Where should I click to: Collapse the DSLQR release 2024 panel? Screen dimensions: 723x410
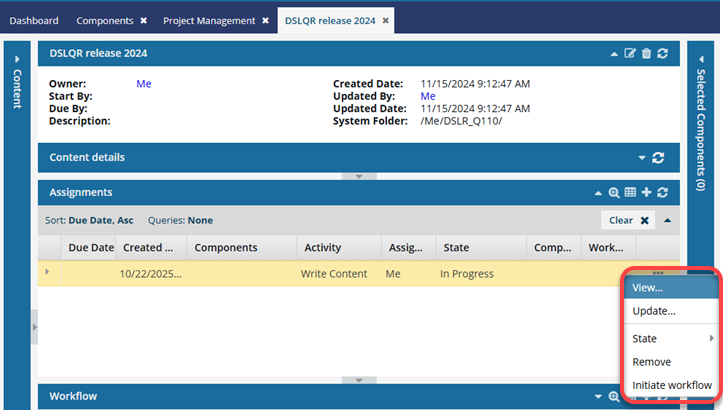point(615,53)
